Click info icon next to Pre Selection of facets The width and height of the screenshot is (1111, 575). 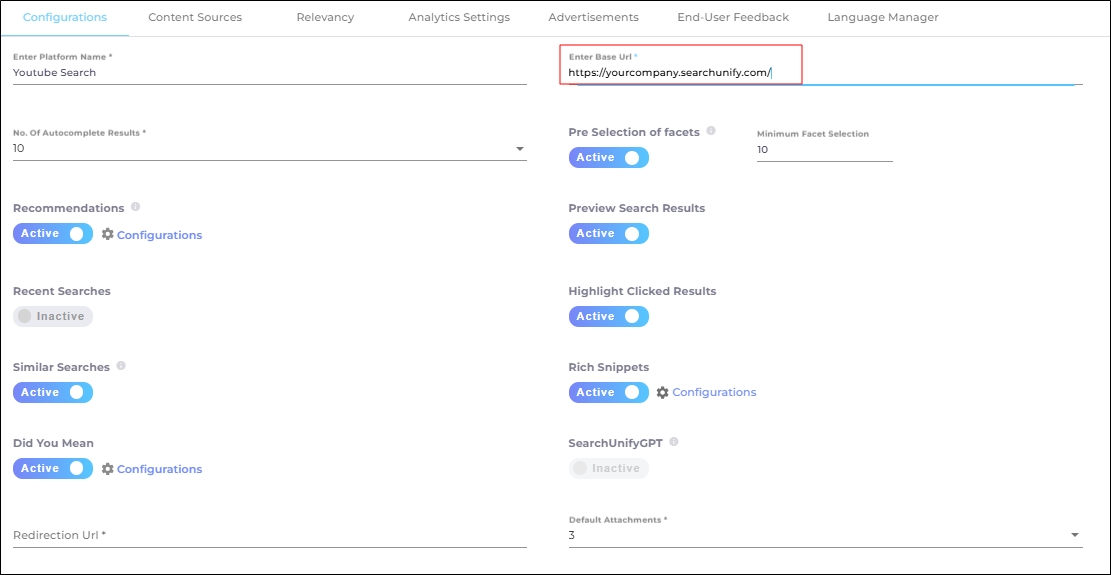pyautogui.click(x=711, y=131)
